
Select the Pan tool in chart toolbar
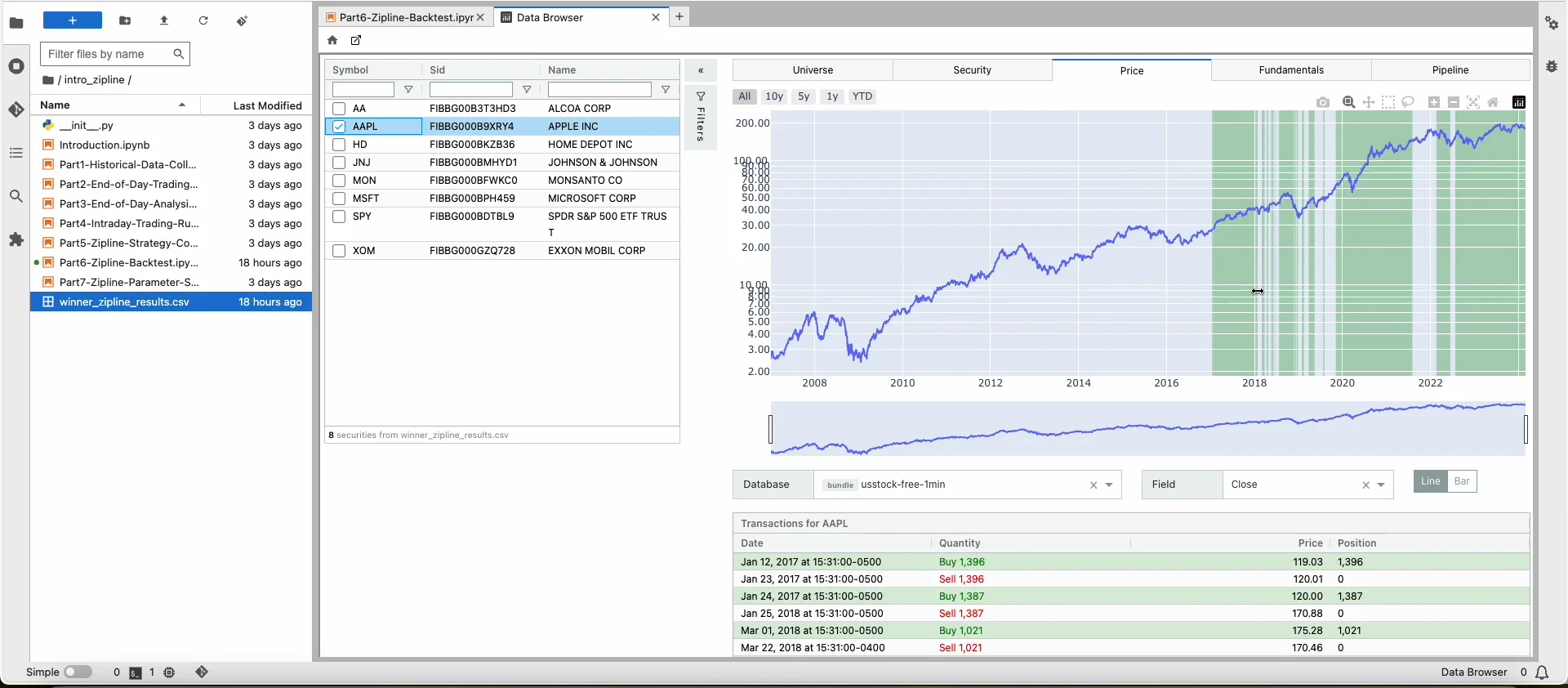pos(1369,102)
